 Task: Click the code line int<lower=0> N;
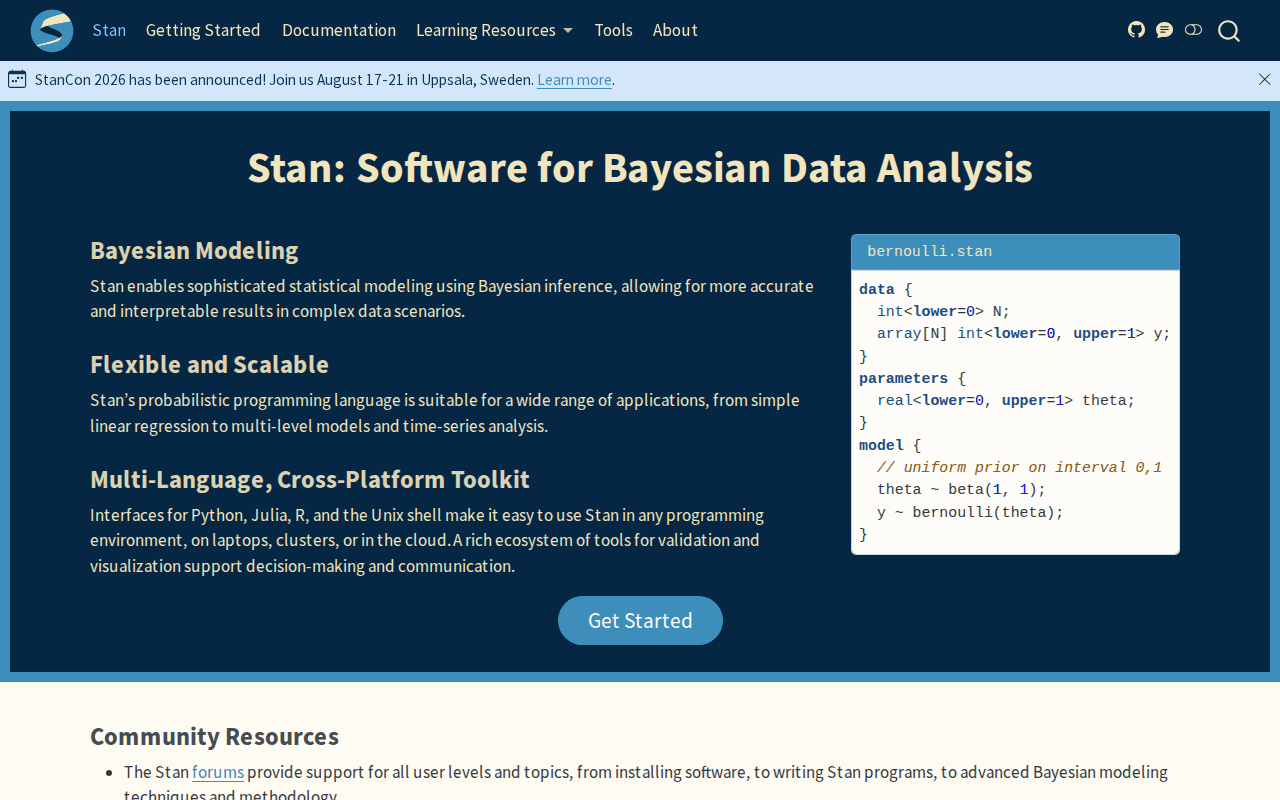click(x=943, y=311)
